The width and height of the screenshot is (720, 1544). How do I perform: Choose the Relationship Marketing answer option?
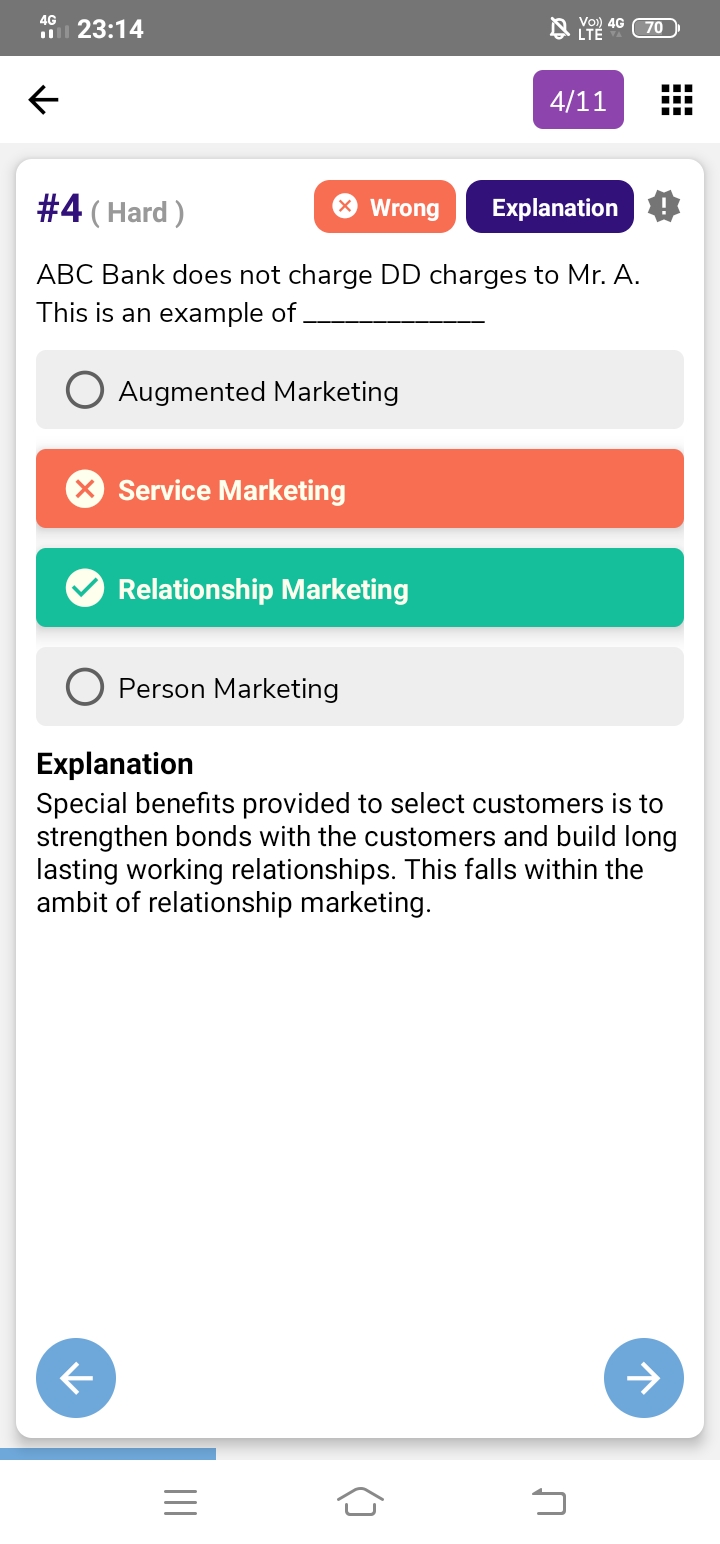point(360,588)
